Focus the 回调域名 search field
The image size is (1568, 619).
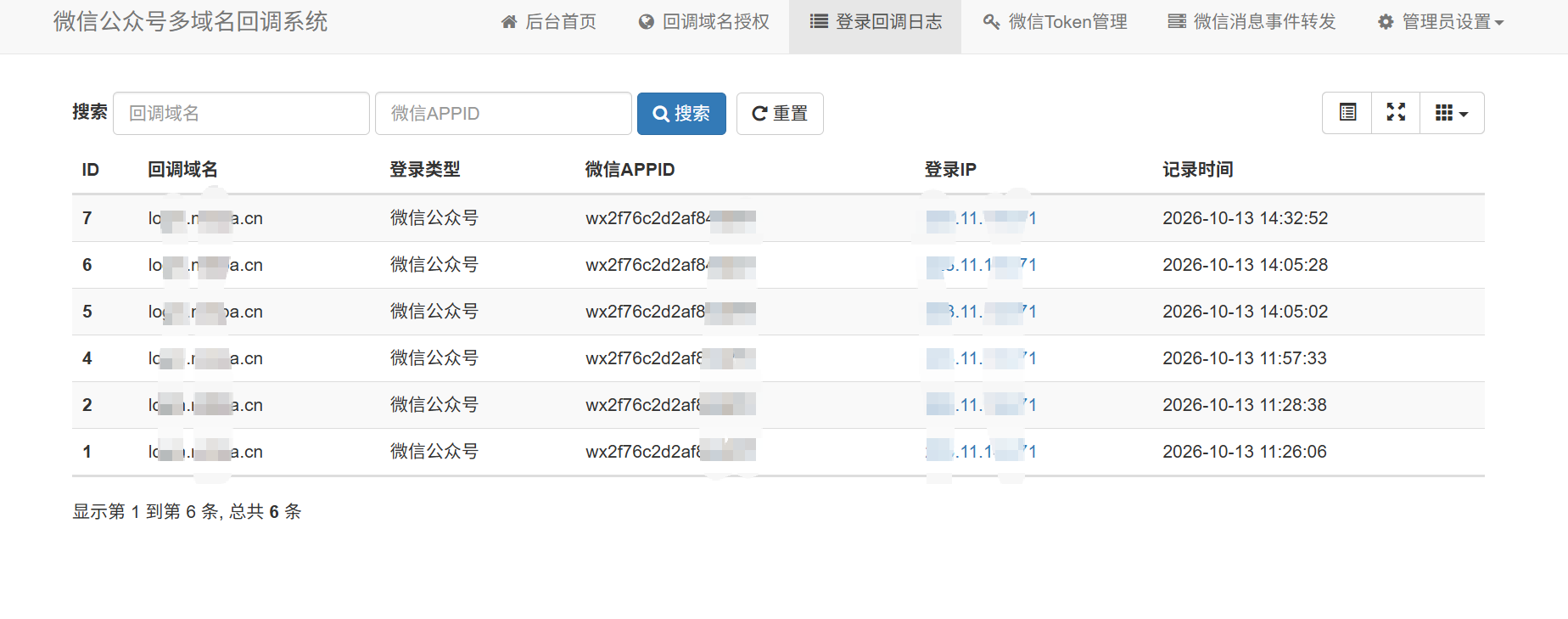point(241,113)
